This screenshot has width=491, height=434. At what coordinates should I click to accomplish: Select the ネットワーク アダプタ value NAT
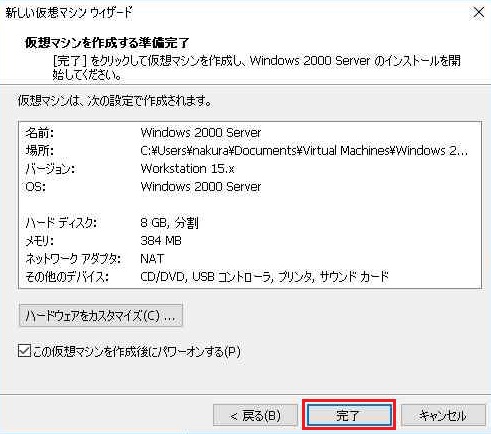[152, 259]
